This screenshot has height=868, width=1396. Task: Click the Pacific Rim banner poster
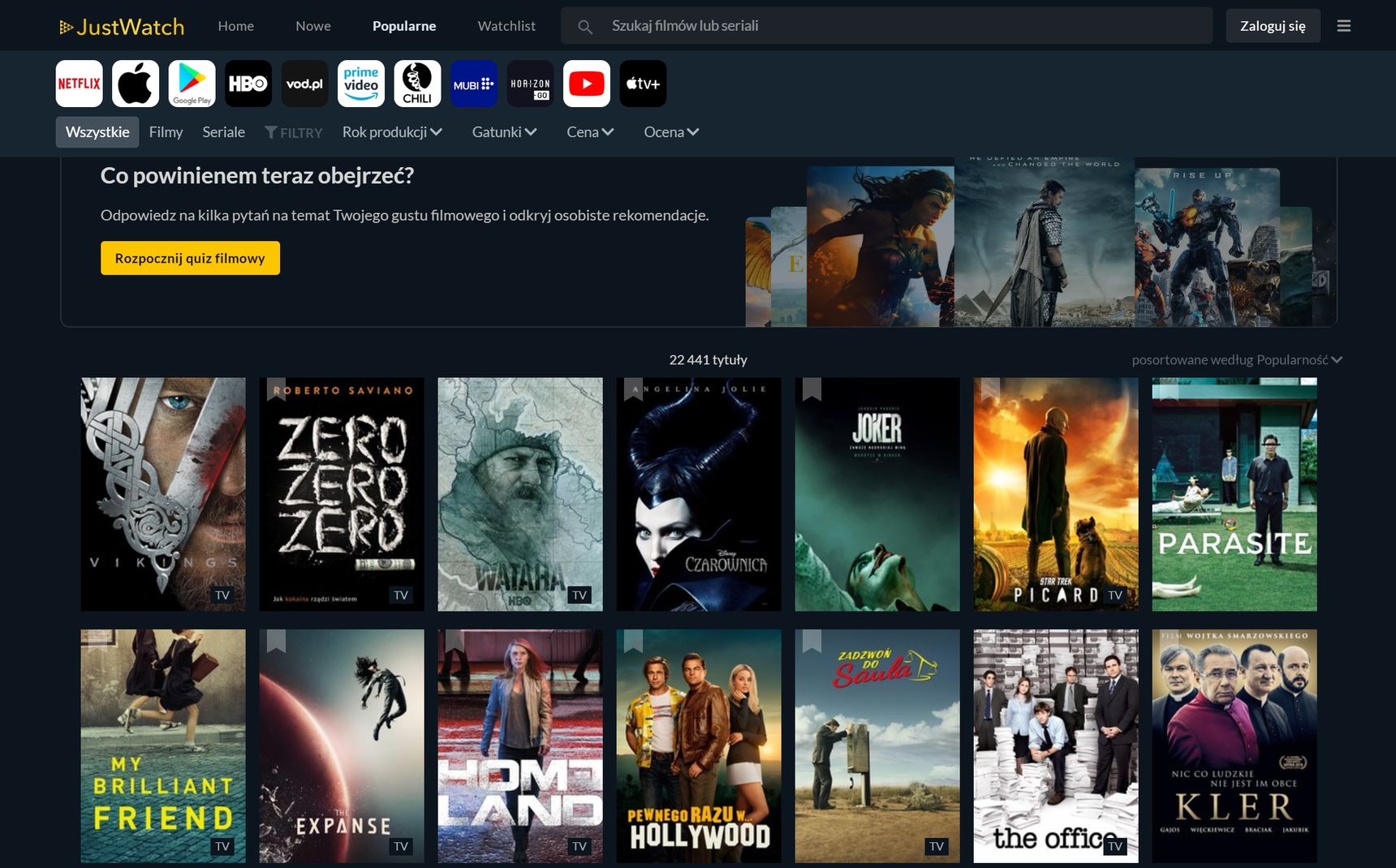pos(1208,247)
